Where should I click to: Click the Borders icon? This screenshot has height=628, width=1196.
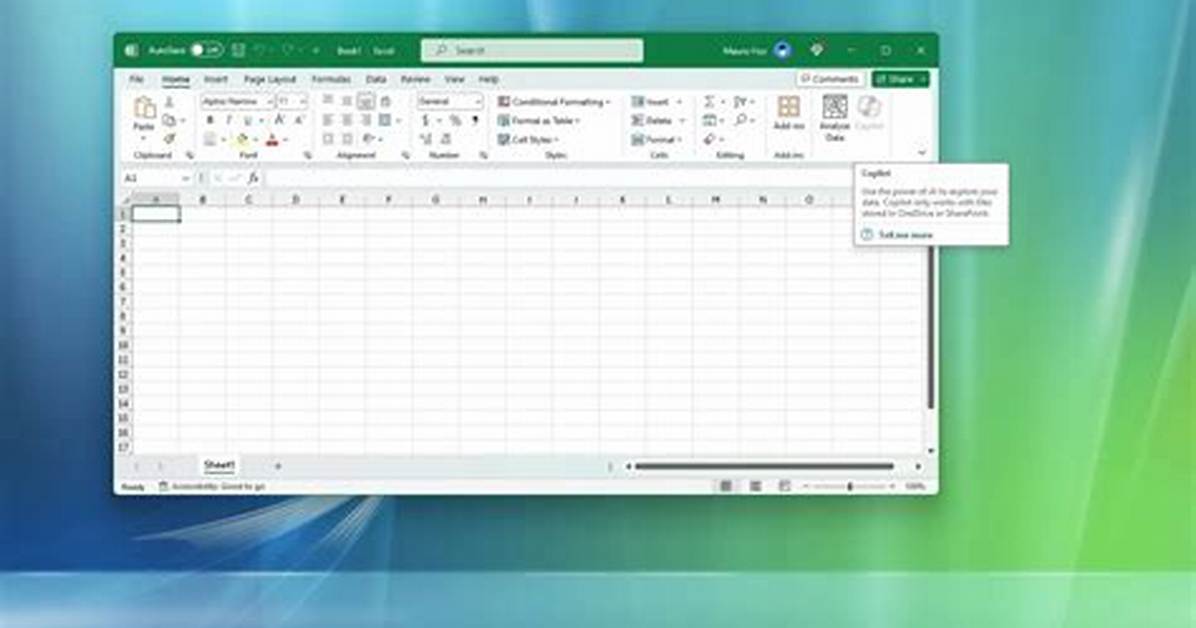point(210,140)
